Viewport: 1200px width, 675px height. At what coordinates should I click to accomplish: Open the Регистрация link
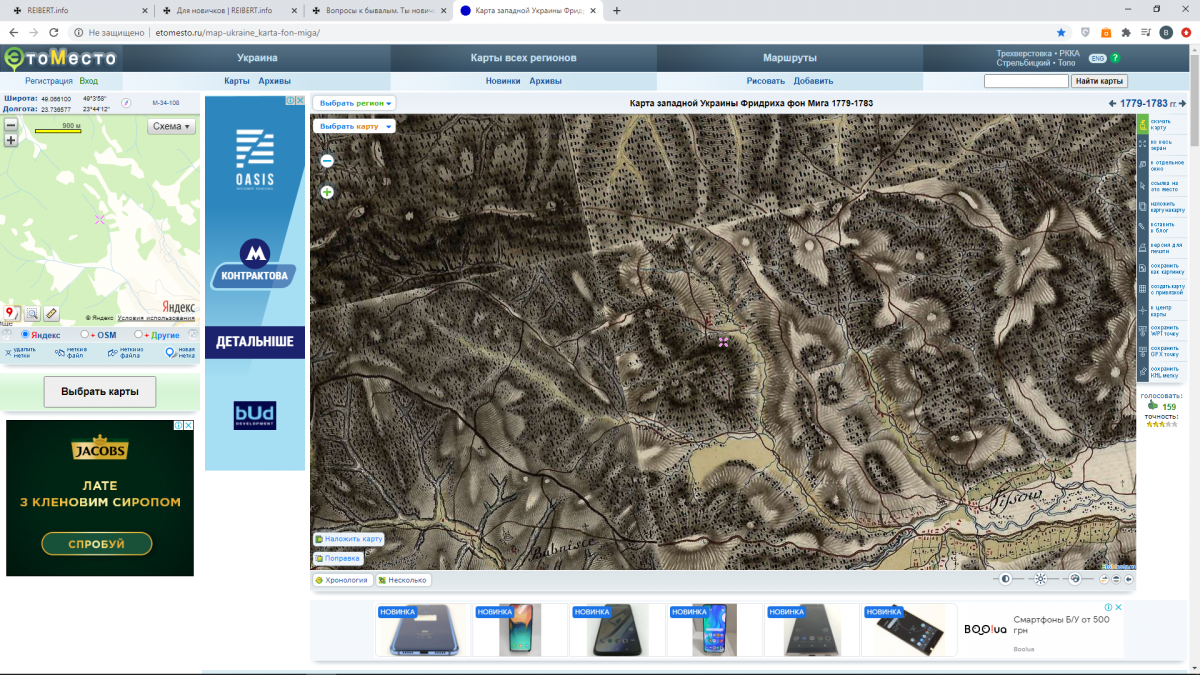pyautogui.click(x=49, y=81)
